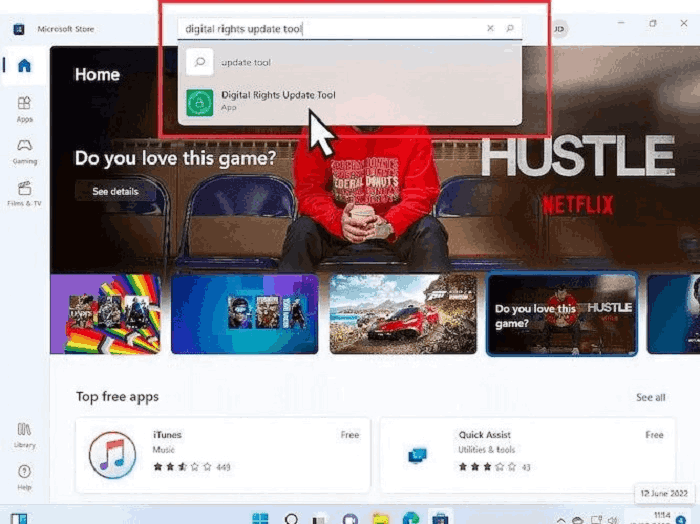The width and height of the screenshot is (700, 524).
Task: Click the See details button
Action: tap(115, 191)
